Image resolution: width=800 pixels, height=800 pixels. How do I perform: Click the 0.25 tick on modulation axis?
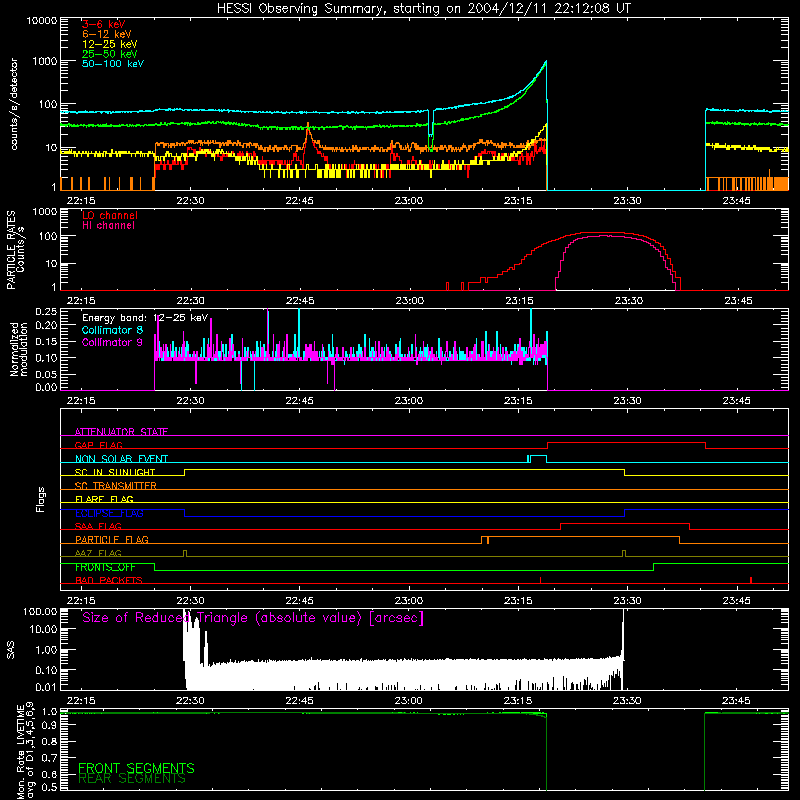[46, 312]
